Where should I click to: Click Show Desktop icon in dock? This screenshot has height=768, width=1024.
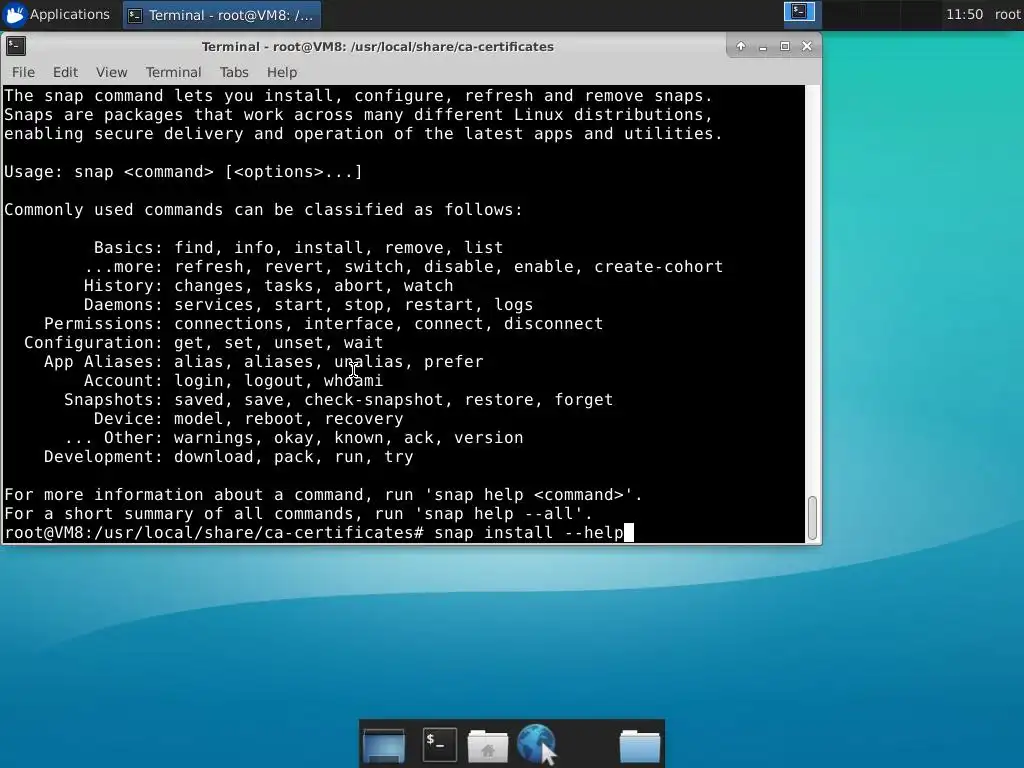[384, 744]
